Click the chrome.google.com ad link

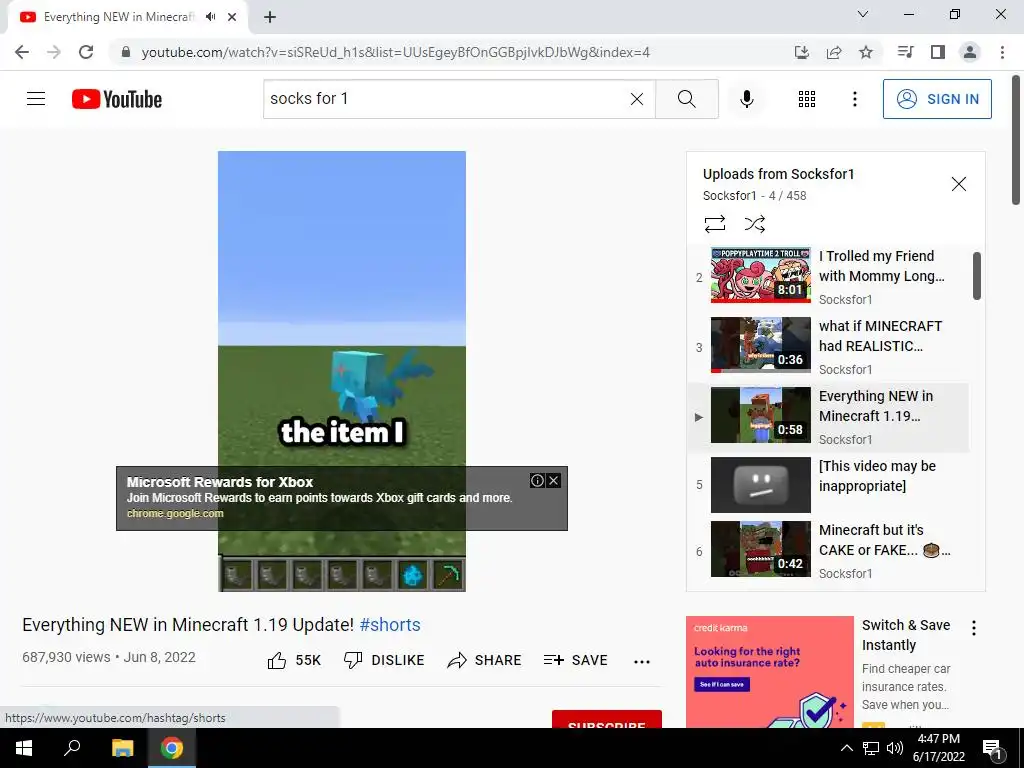click(175, 513)
